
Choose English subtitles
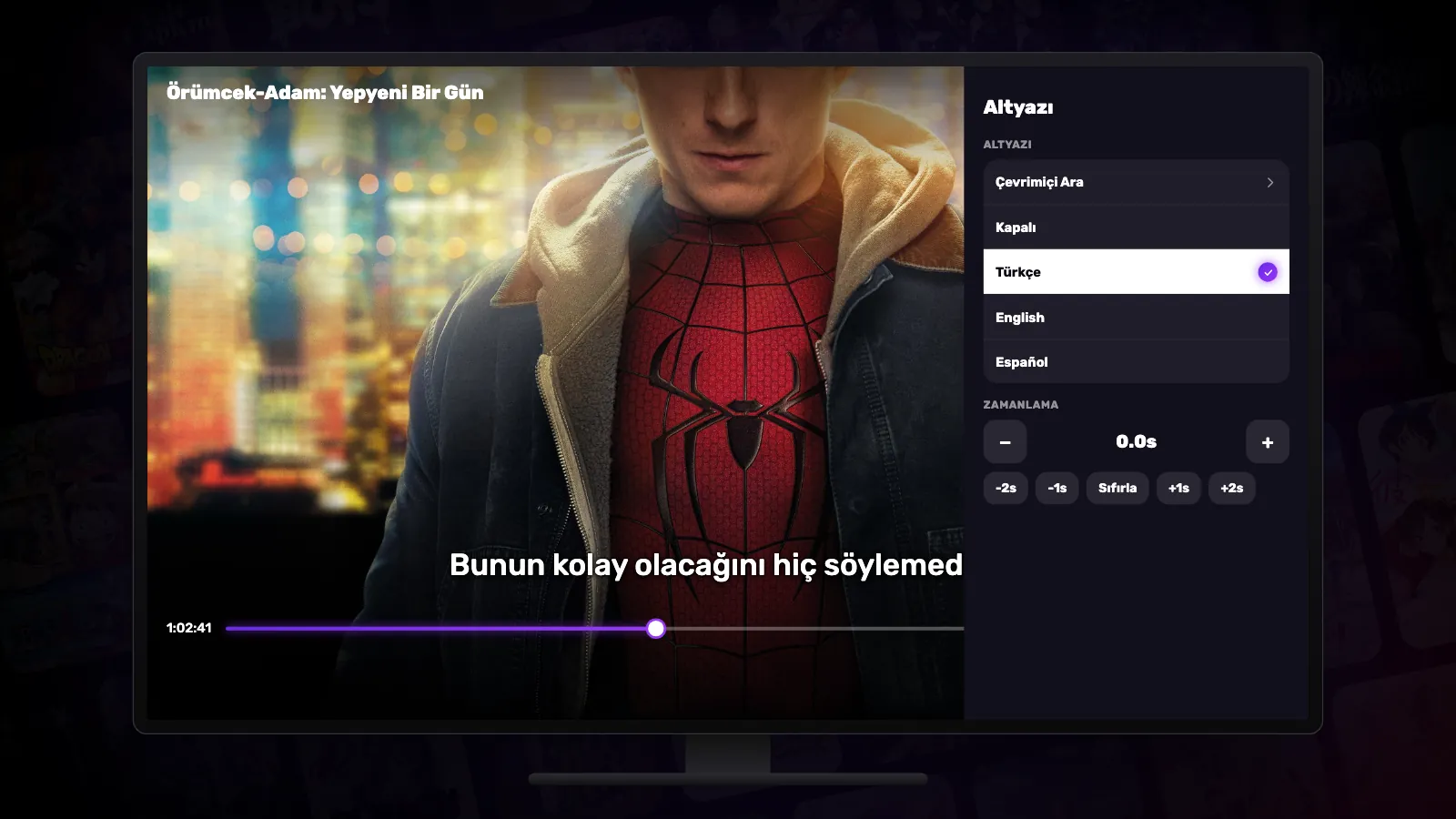point(1136,318)
